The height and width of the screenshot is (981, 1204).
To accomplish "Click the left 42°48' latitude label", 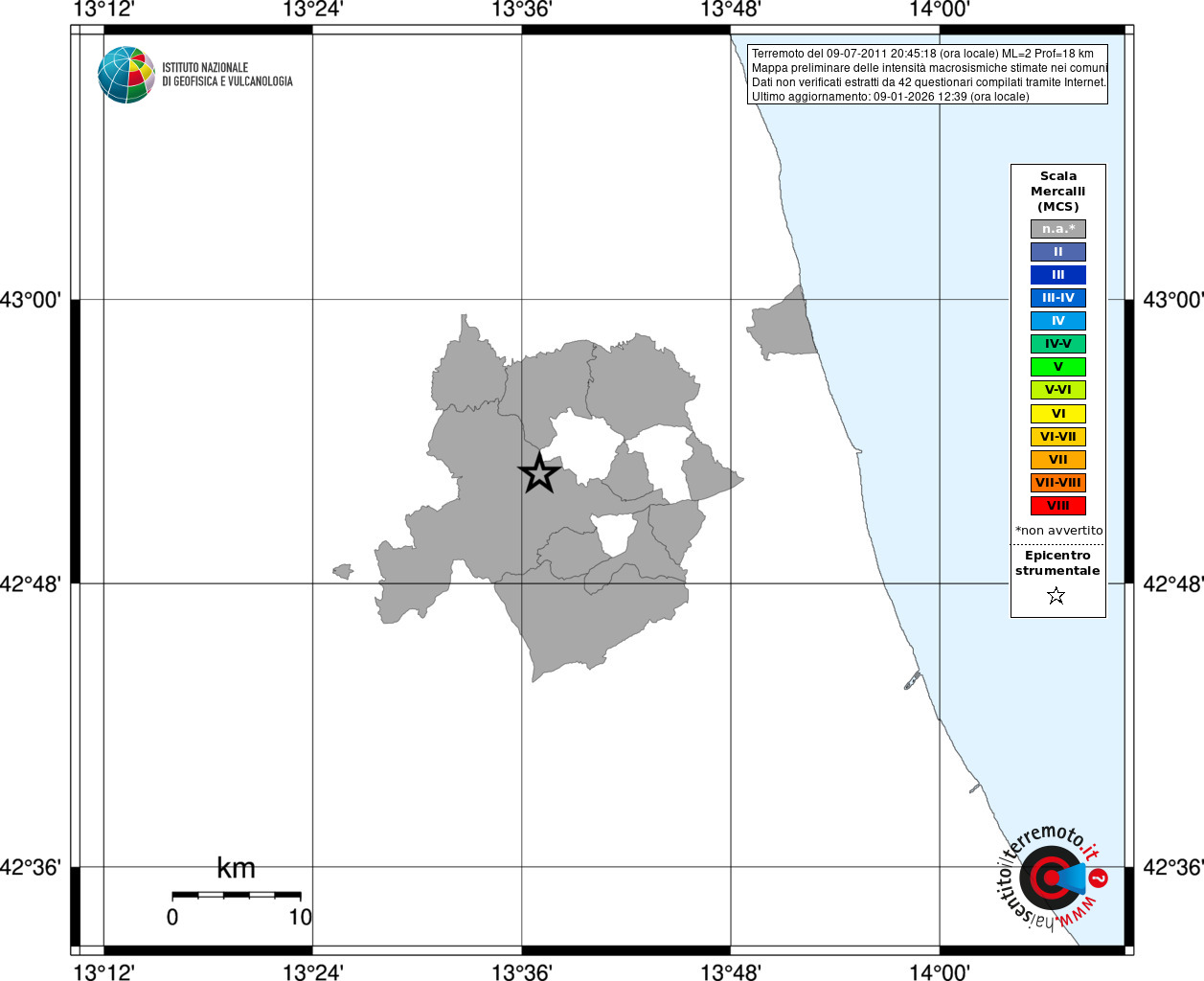I will [x=31, y=583].
